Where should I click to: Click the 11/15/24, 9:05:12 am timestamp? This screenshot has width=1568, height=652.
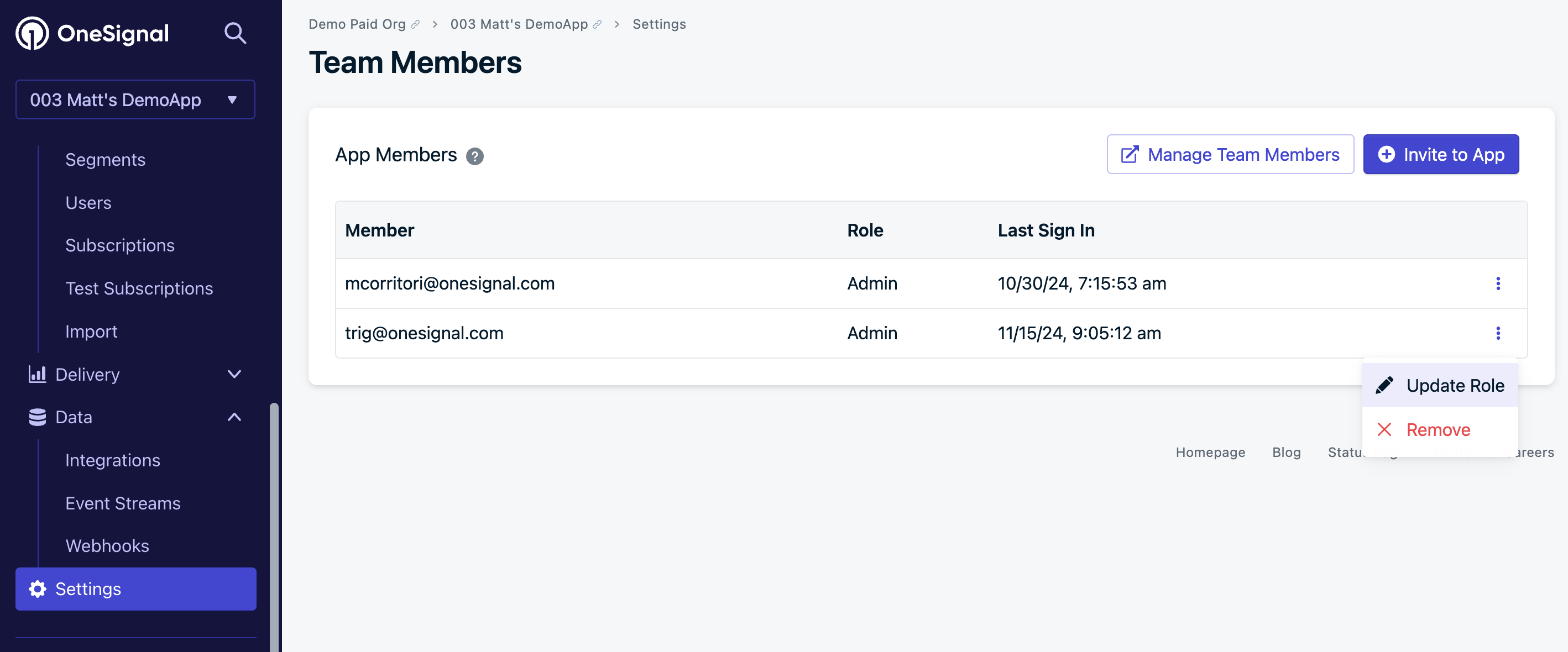click(1079, 333)
